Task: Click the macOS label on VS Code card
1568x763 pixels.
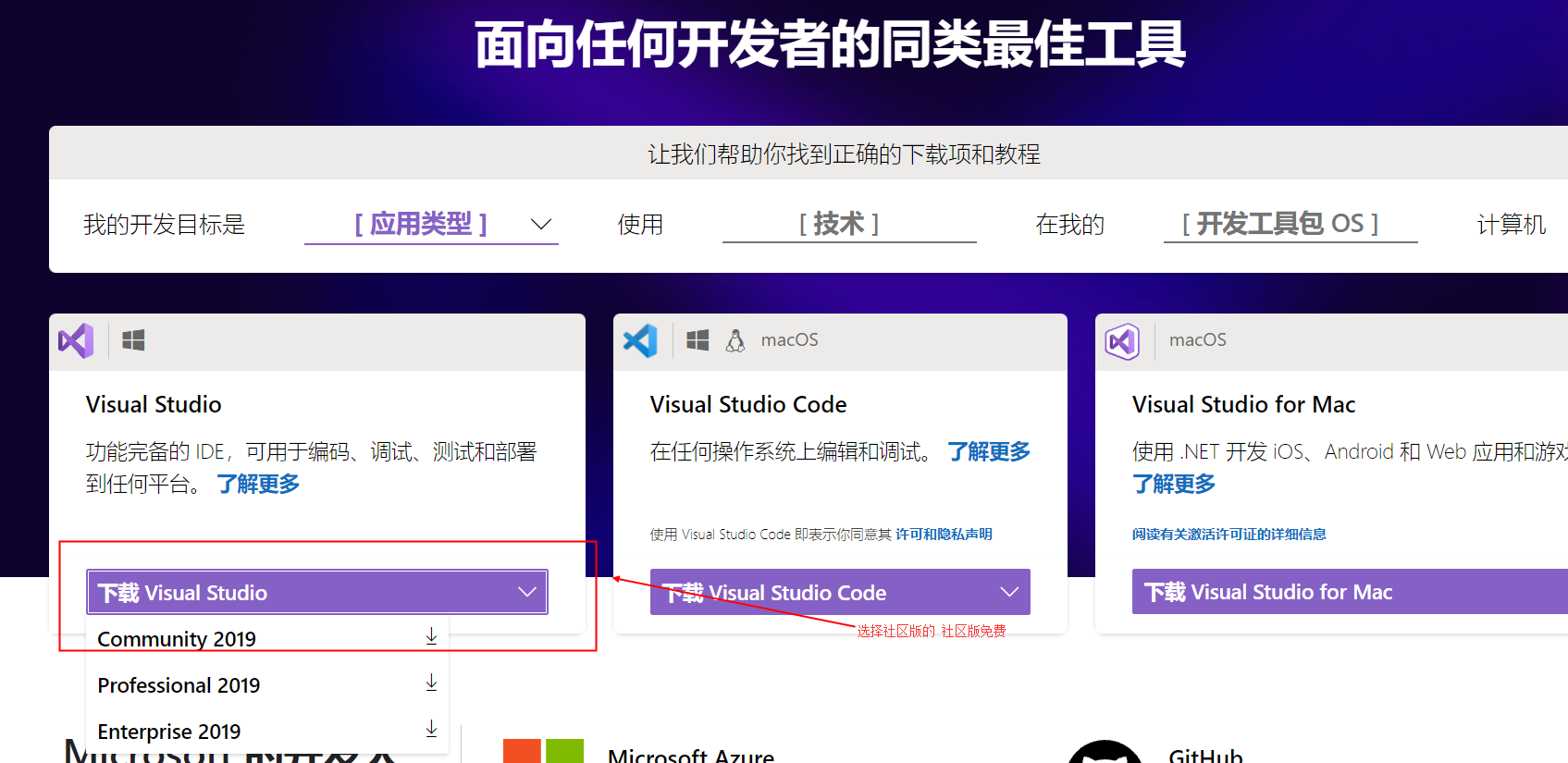Action: pos(789,340)
